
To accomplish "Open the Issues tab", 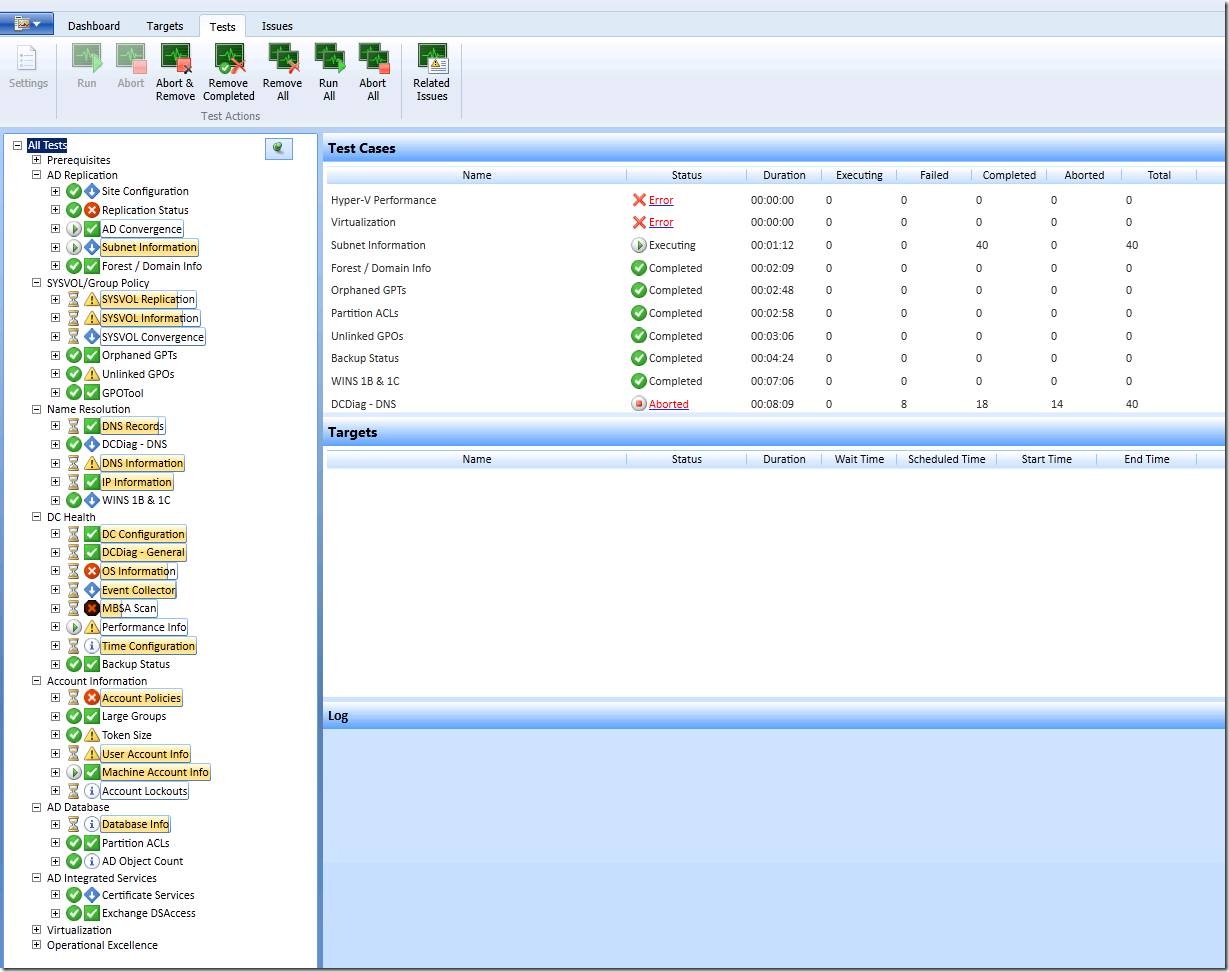I will click(x=277, y=26).
